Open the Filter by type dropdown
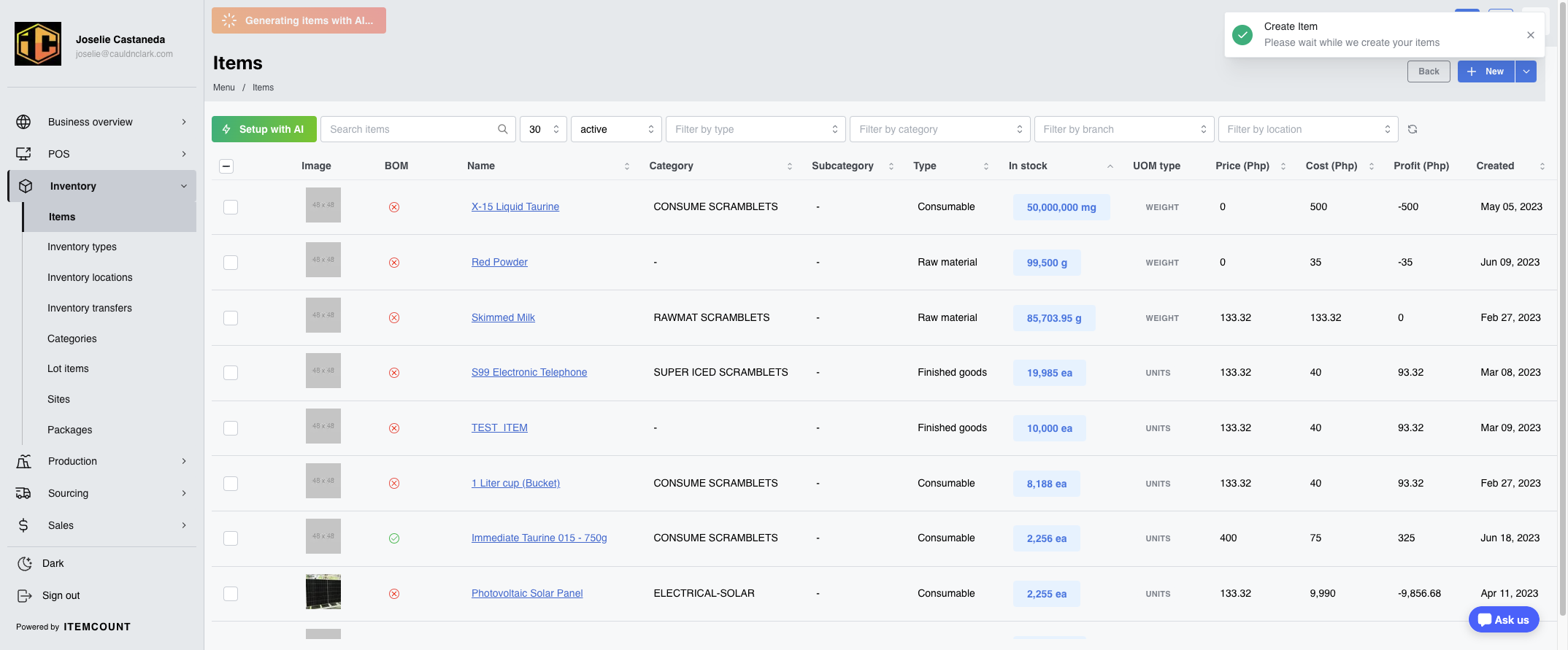 pos(756,129)
